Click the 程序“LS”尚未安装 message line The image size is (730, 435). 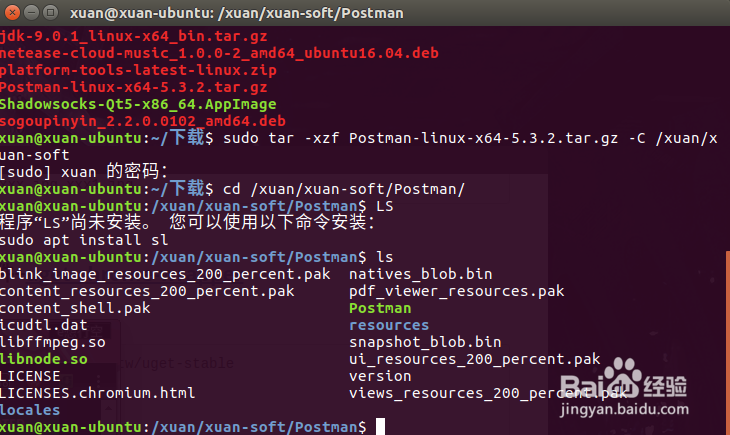pos(187,223)
